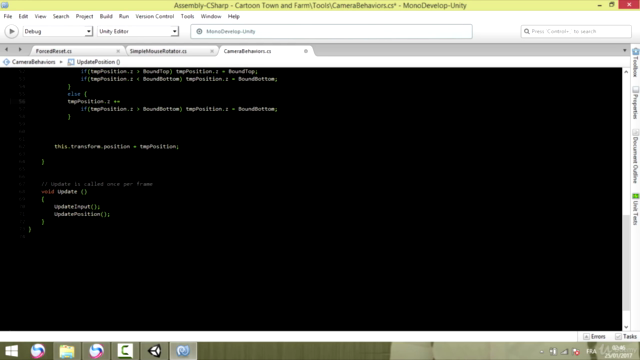The height and width of the screenshot is (360, 640).
Task: Close the unsaved CameraBehaviors.cs tab
Action: click(306, 51)
